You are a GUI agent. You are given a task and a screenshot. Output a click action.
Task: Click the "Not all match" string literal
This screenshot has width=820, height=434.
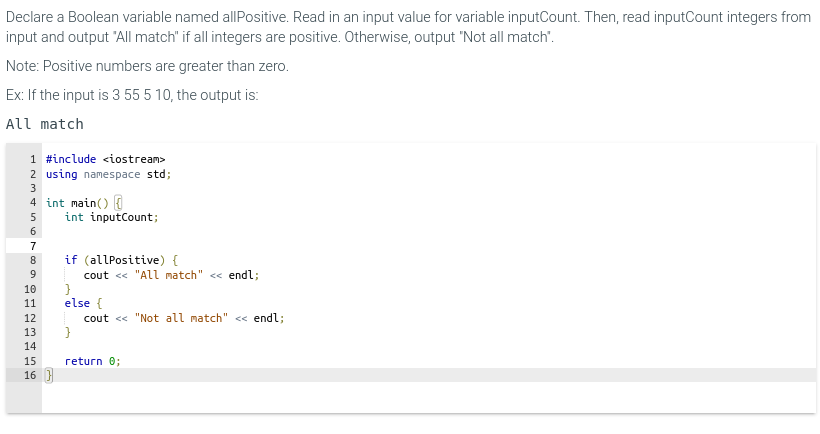pyautogui.click(x=181, y=318)
